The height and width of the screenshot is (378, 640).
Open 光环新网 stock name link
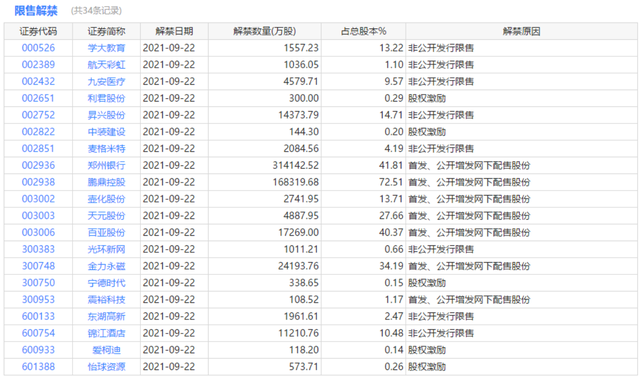coord(107,249)
